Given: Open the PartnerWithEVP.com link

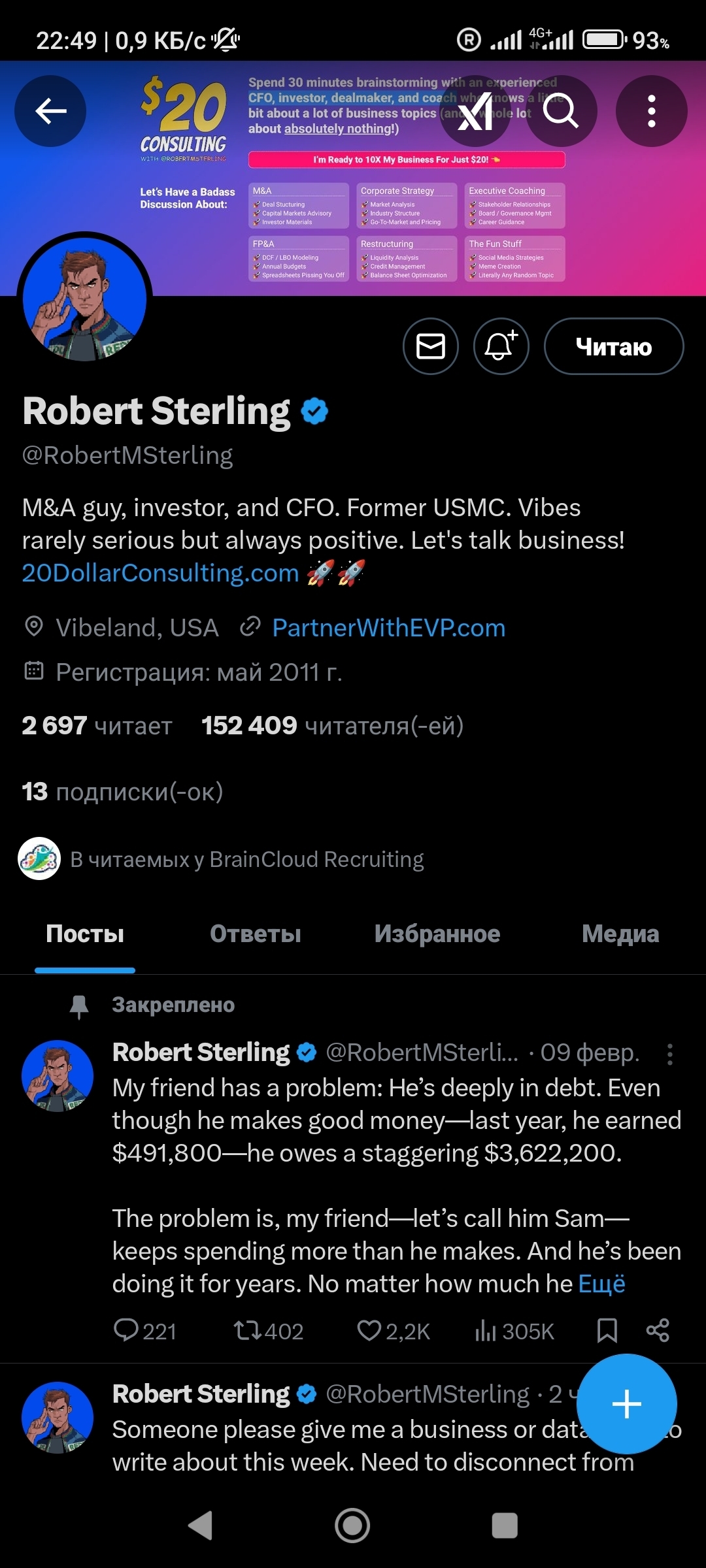Looking at the screenshot, I should click(388, 628).
